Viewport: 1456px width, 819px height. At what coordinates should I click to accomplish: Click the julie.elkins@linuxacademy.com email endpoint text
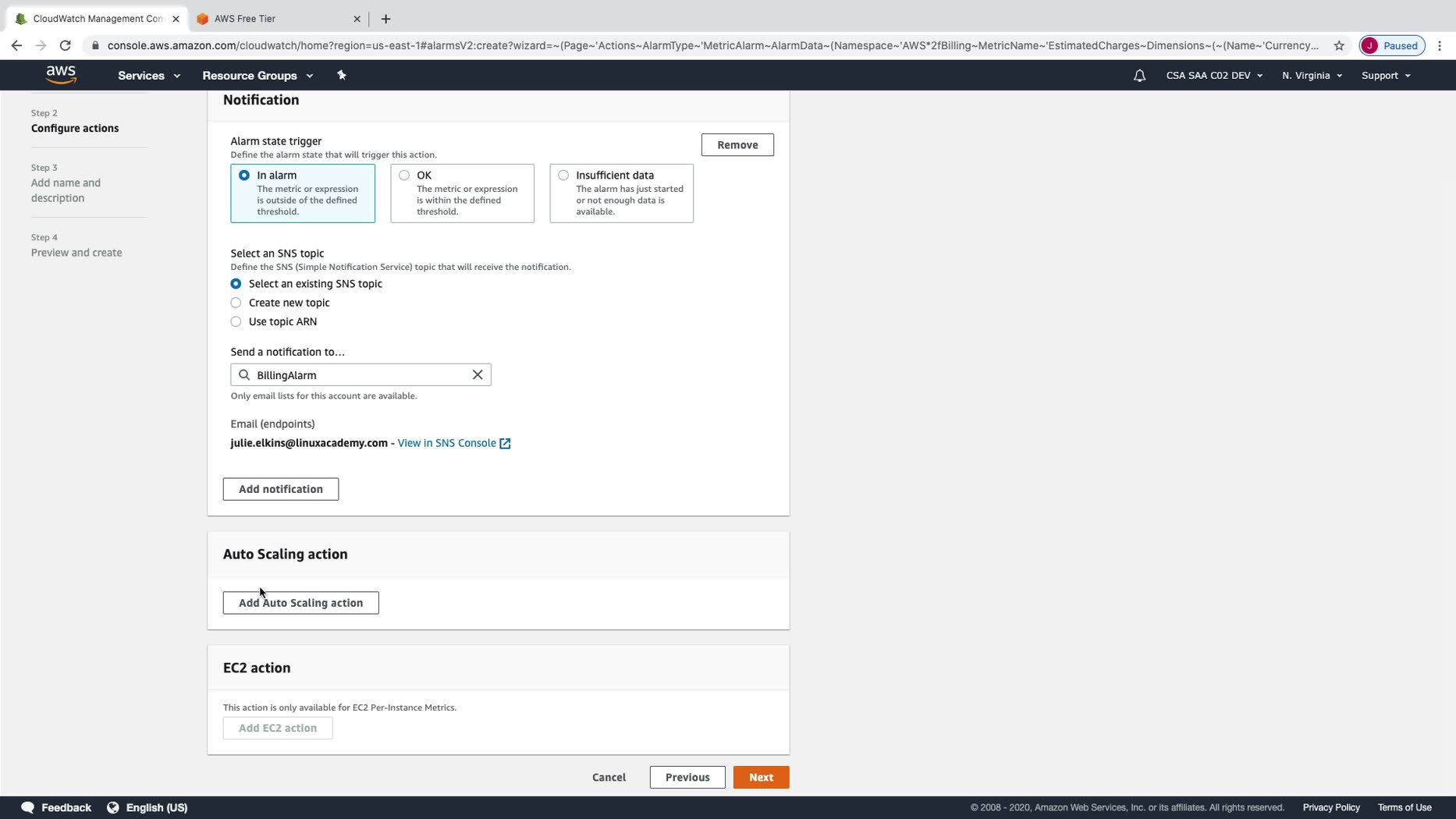(x=309, y=443)
